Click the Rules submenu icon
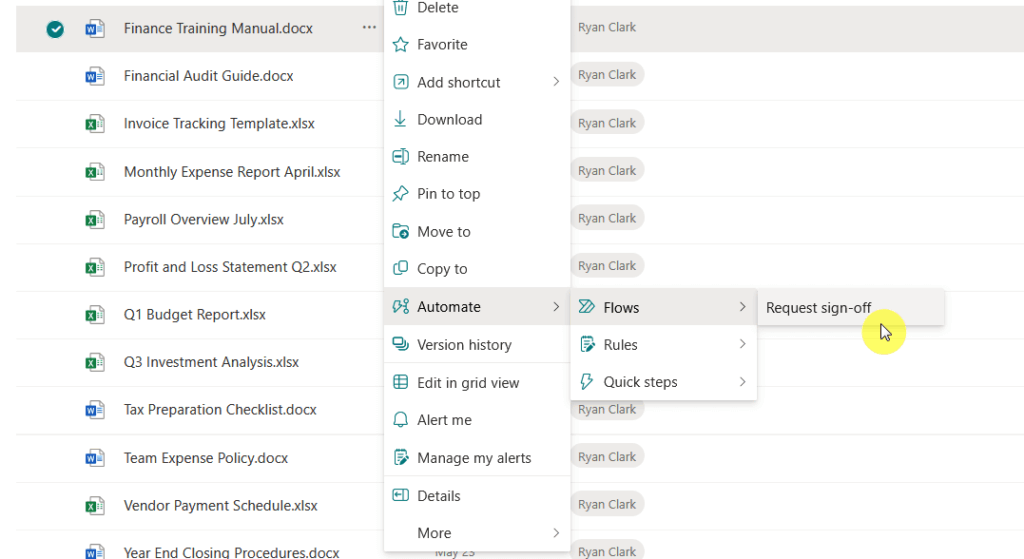The image size is (1024, 559). 587,344
